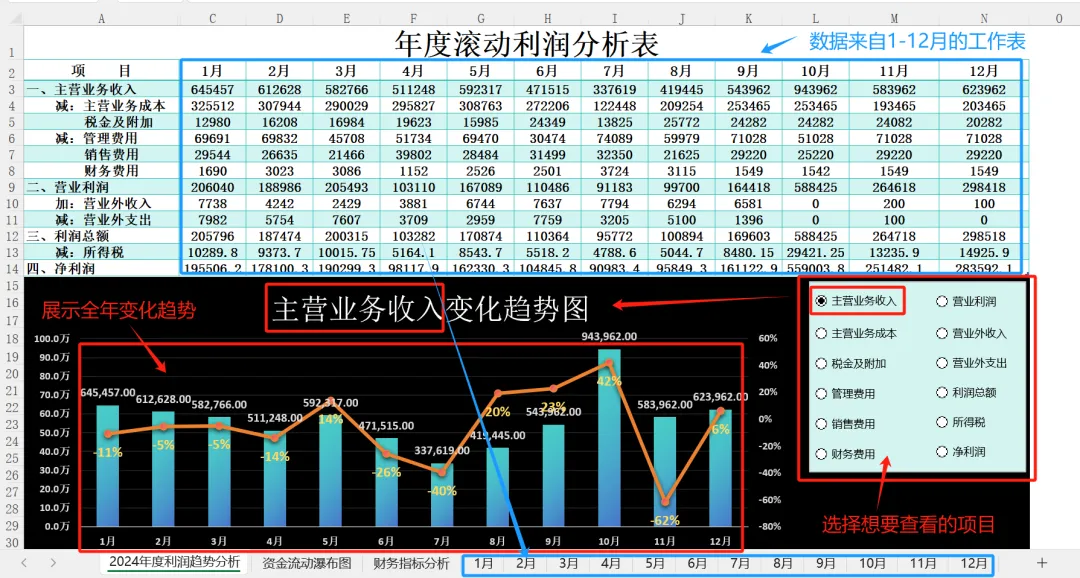Click the 二、营业利润 row label
1080x578 pixels.
pyautogui.click(x=68, y=187)
